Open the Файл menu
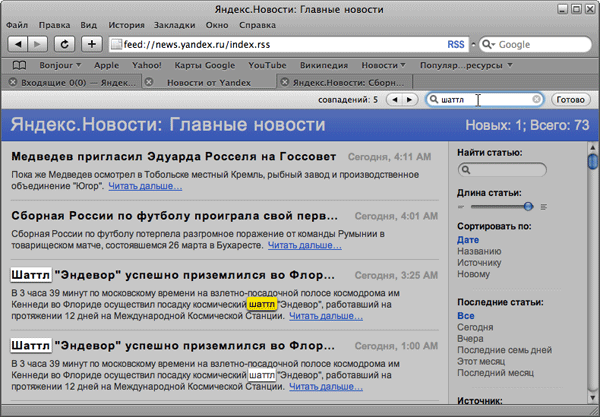The image size is (600, 417). [17, 25]
